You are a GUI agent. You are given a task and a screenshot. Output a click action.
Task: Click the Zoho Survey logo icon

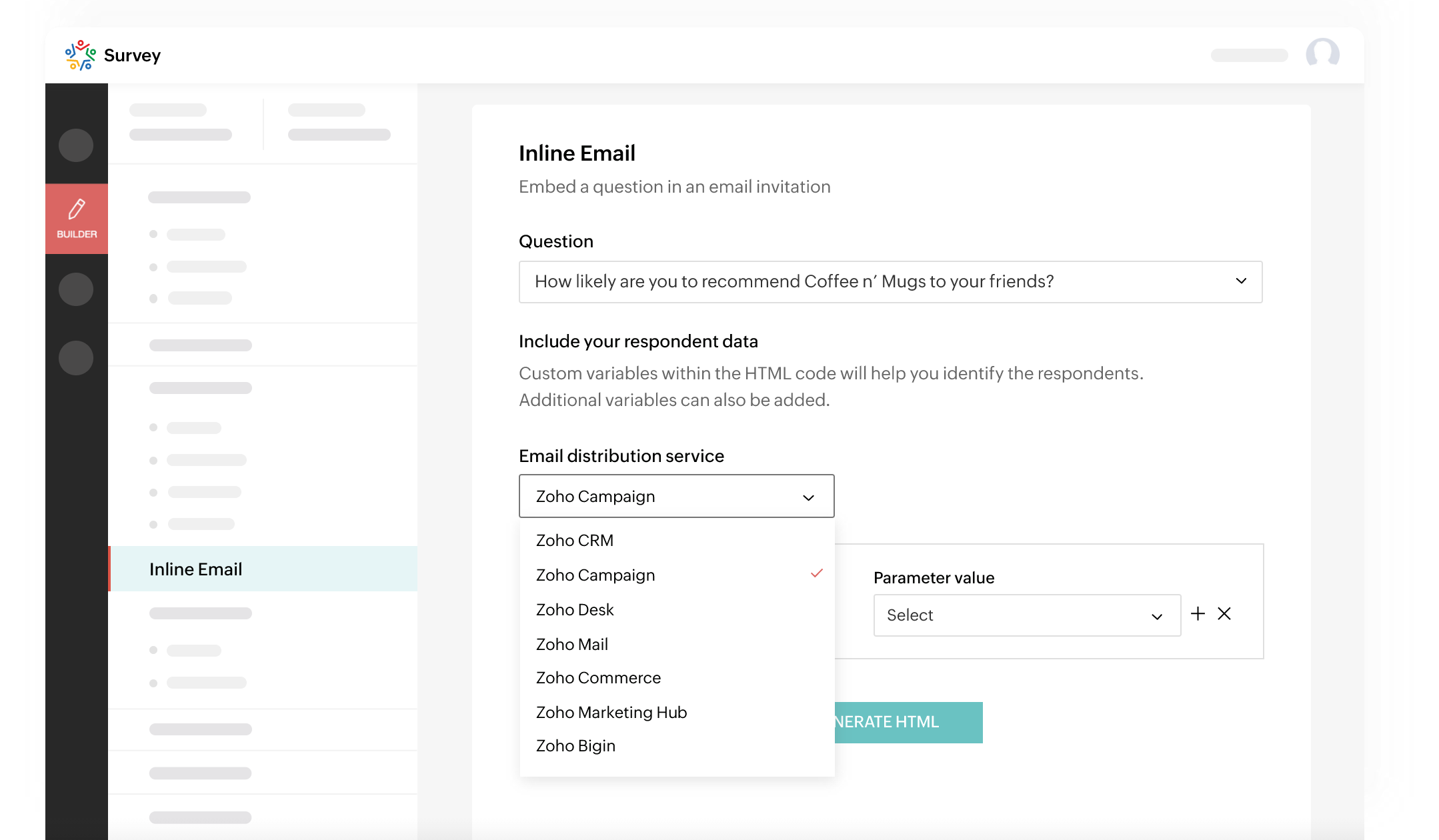(x=80, y=55)
